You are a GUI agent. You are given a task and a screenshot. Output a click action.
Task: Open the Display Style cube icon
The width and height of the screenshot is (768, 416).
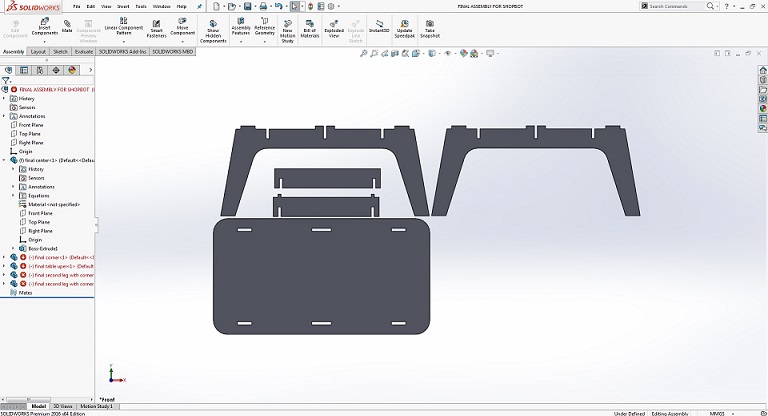pos(432,53)
